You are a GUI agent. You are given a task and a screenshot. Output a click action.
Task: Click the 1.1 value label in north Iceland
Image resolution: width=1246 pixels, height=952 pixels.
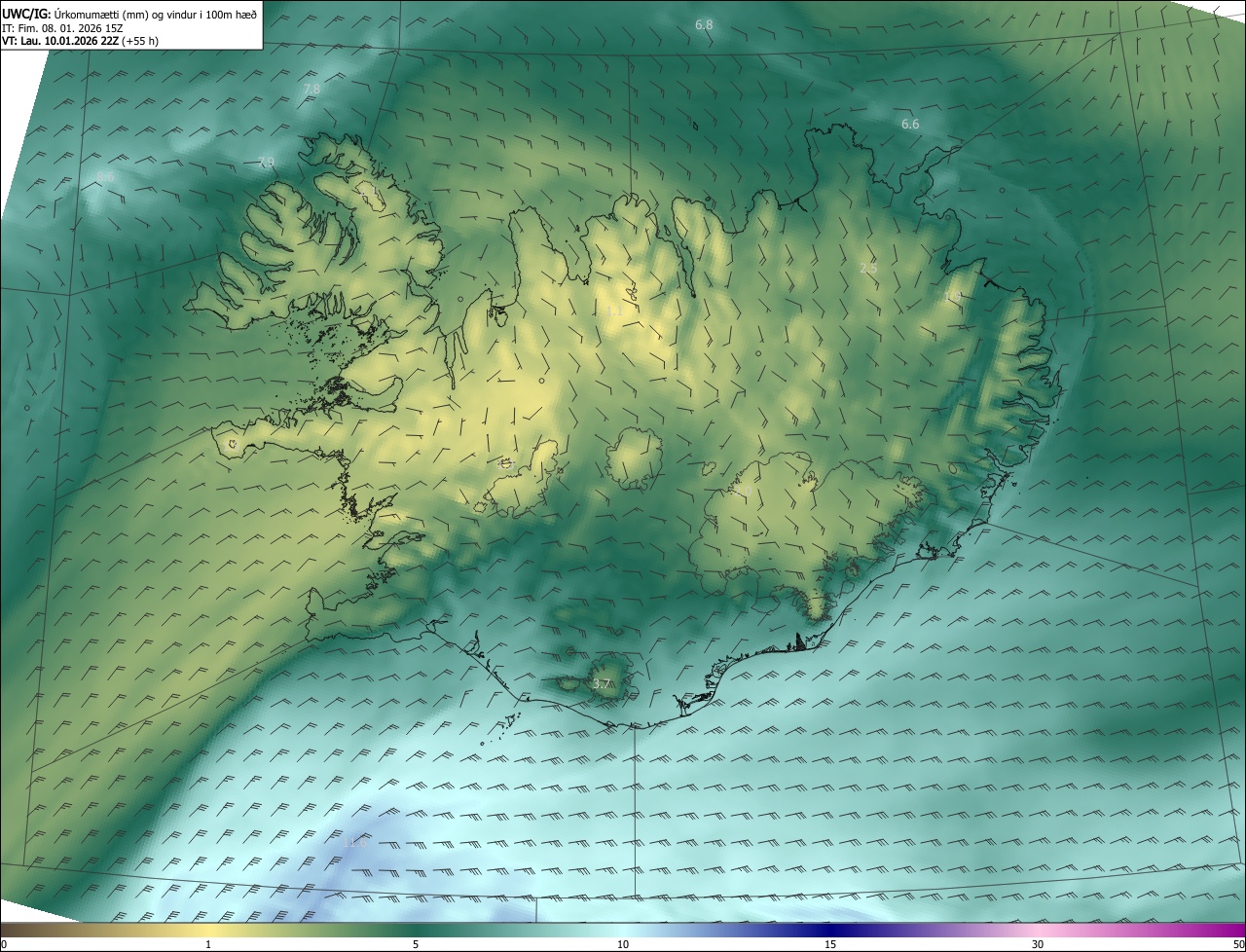pos(614,311)
